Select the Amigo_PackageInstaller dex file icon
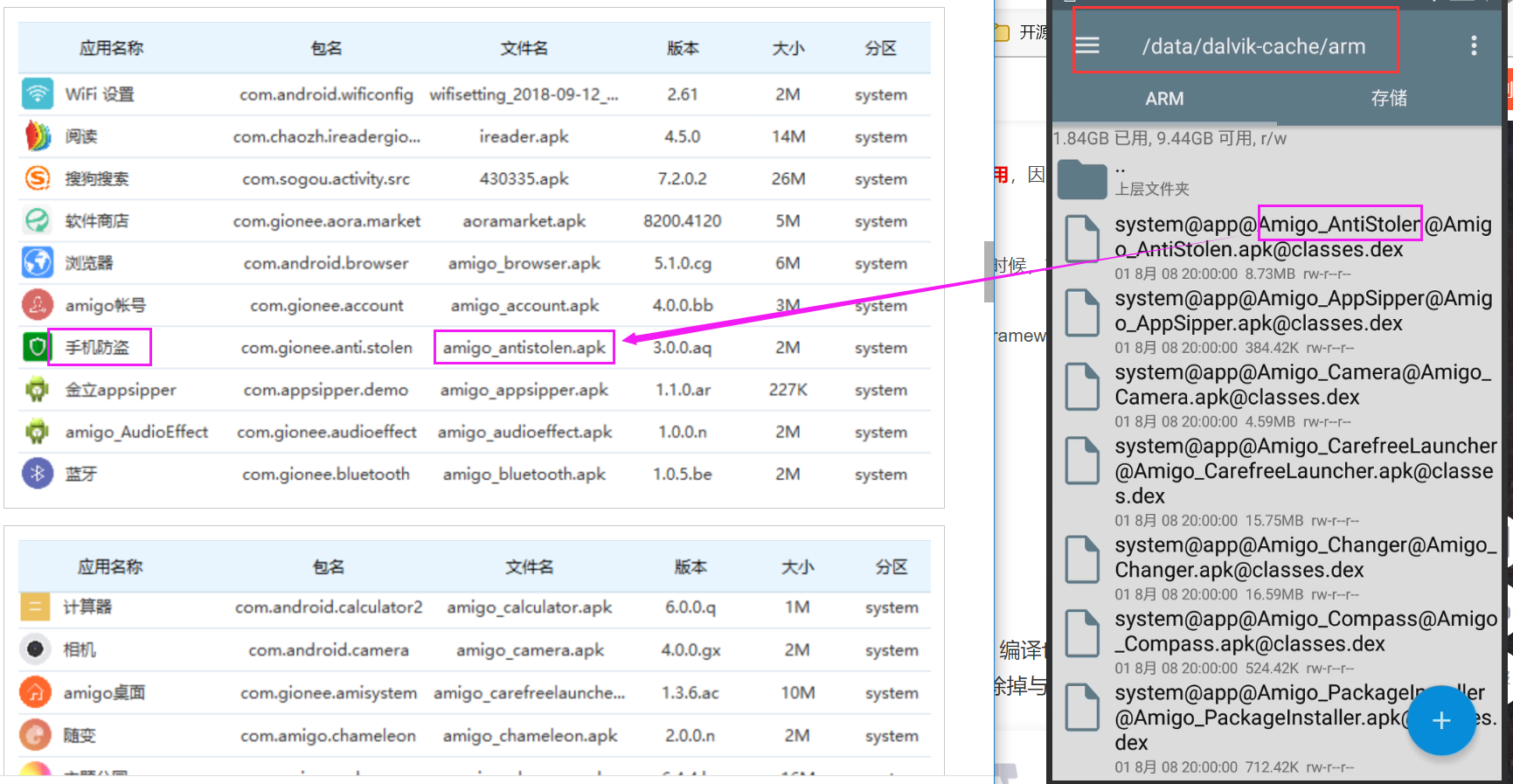 (1082, 706)
